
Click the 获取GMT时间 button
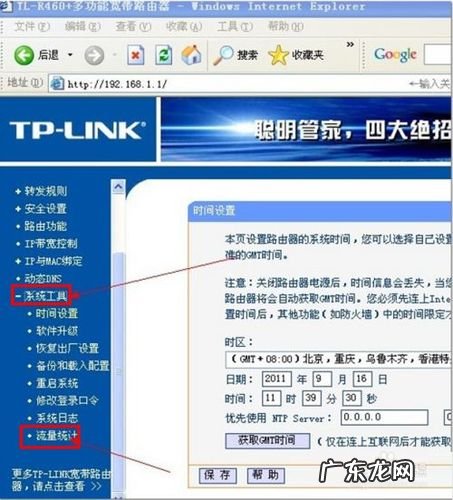(267, 440)
